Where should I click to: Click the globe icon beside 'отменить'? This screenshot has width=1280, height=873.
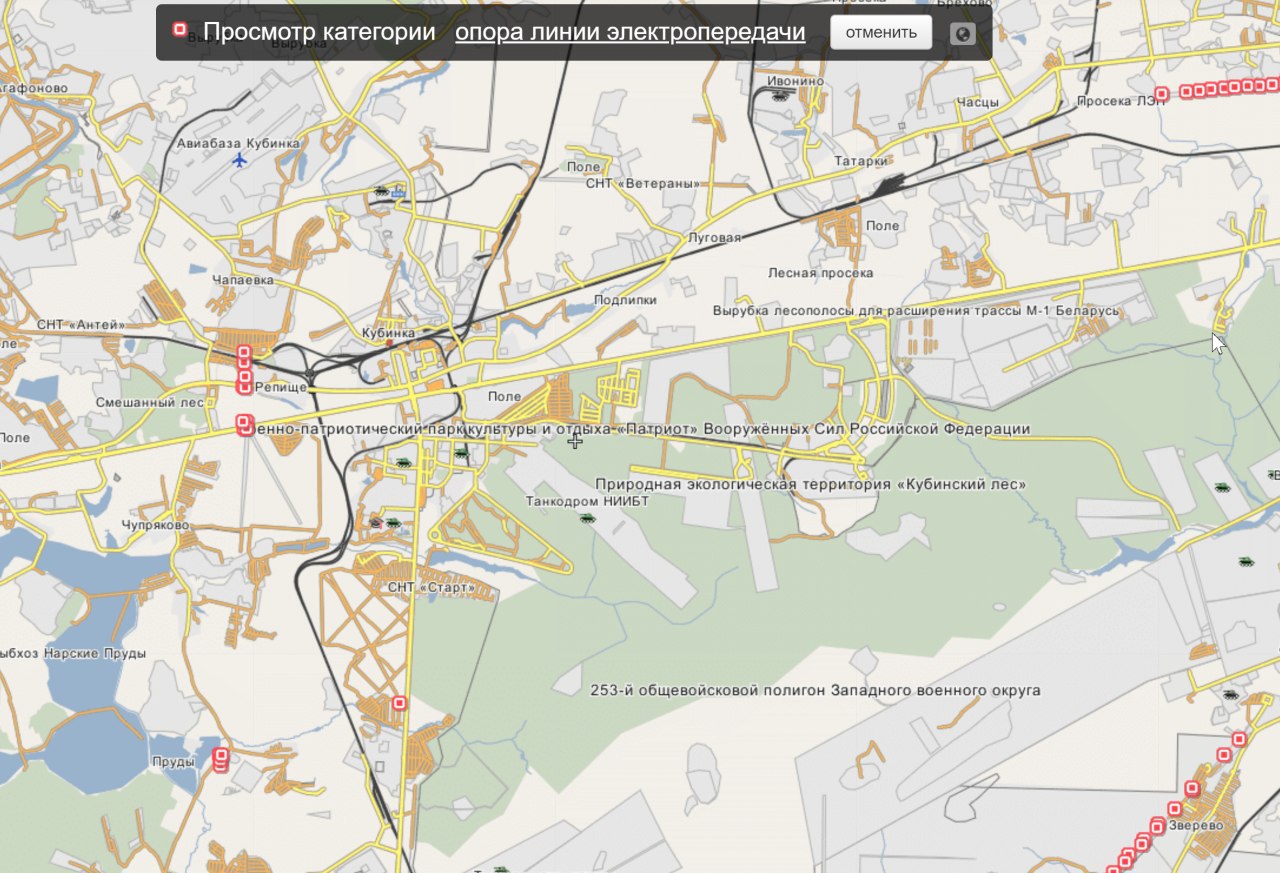963,34
